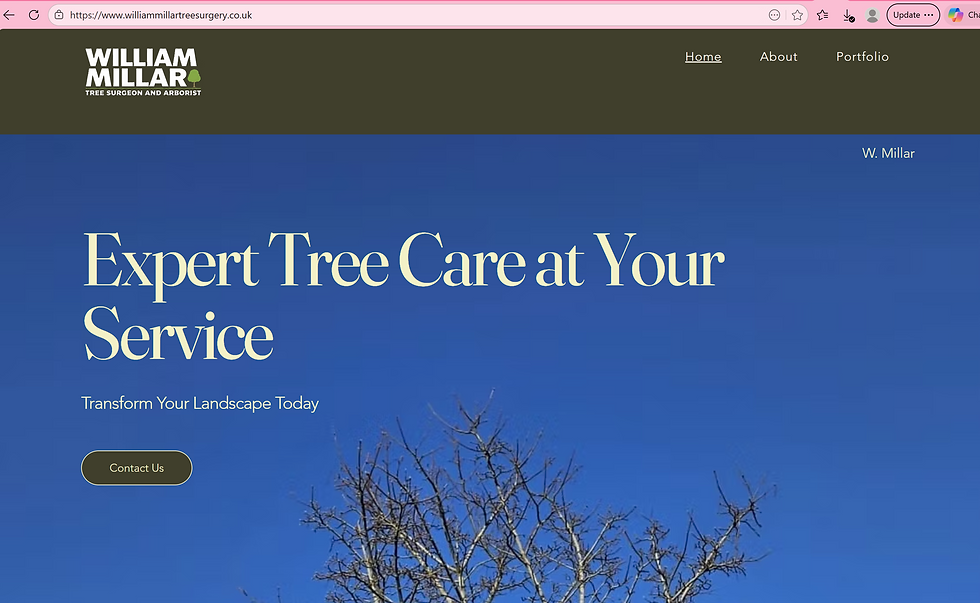Click the Update button in the browser toolbar
The image size is (980, 603).
[912, 15]
